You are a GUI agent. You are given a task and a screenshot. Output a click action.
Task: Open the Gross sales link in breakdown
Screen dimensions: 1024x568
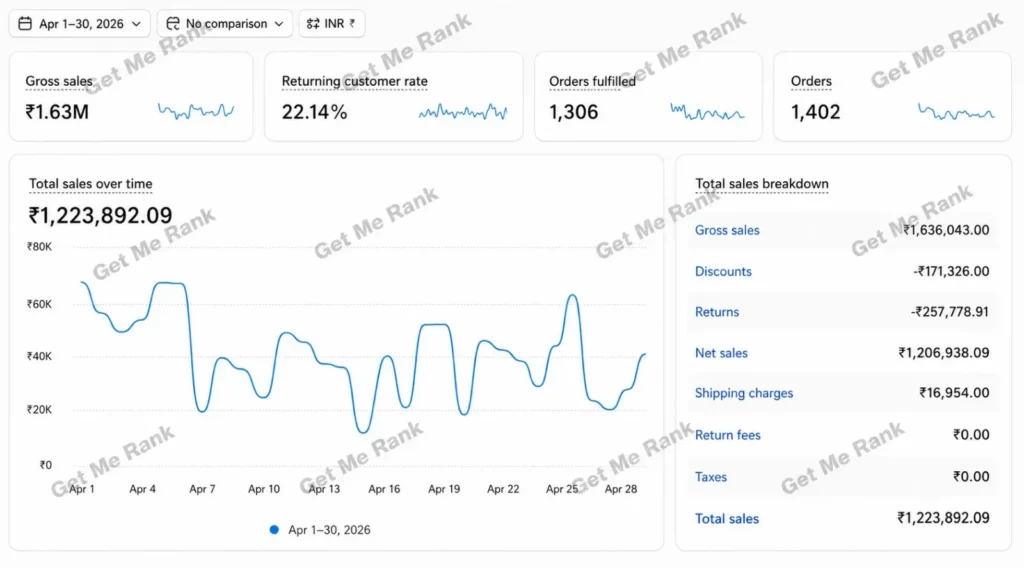tap(727, 230)
